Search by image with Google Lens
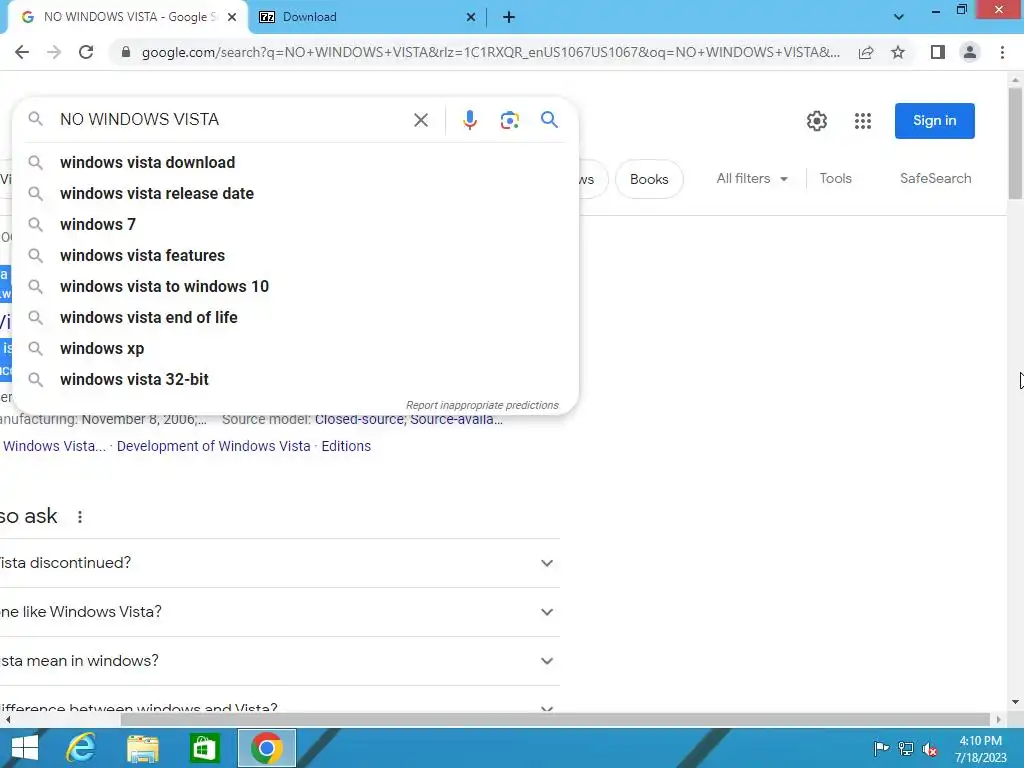1024x768 pixels. (509, 120)
